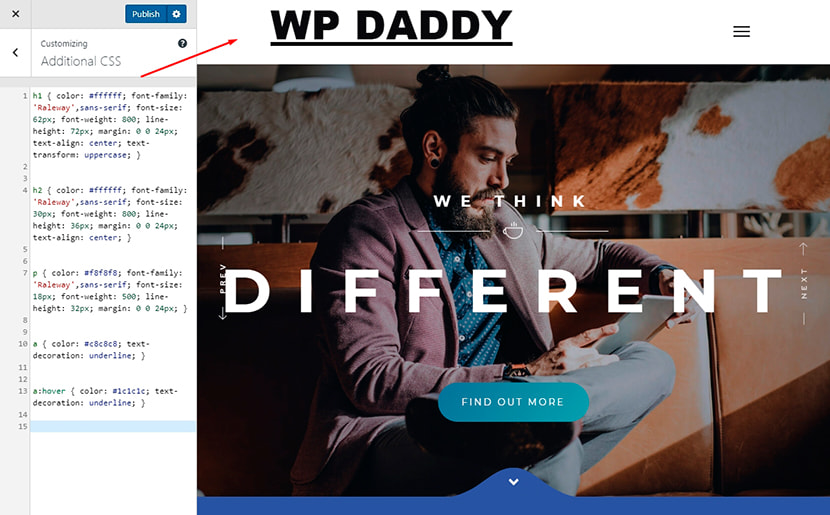
Task: Click the scroll-down chevron at the bottom of the hero
Action: coord(513,482)
